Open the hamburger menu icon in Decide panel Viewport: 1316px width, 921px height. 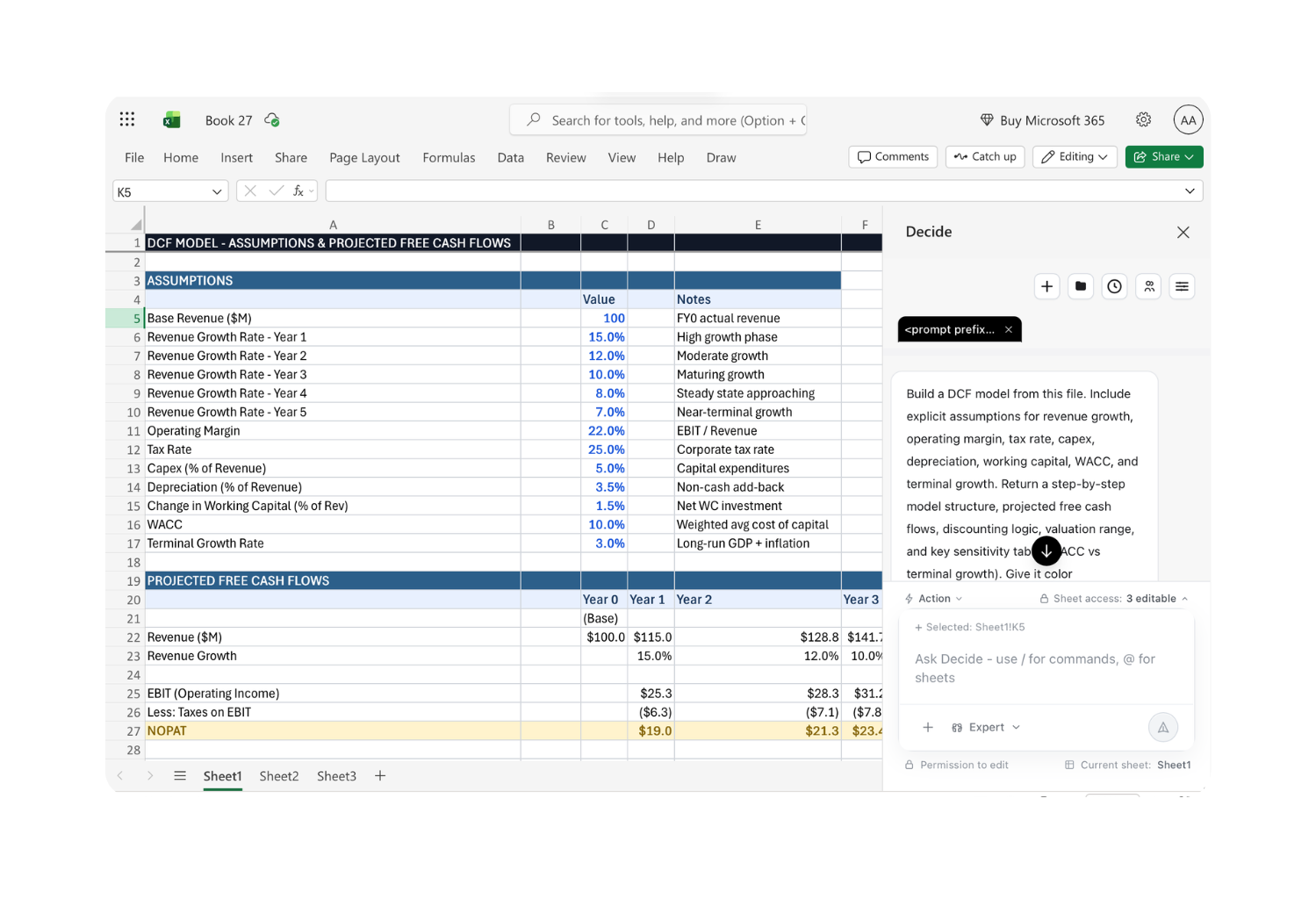(x=1182, y=286)
